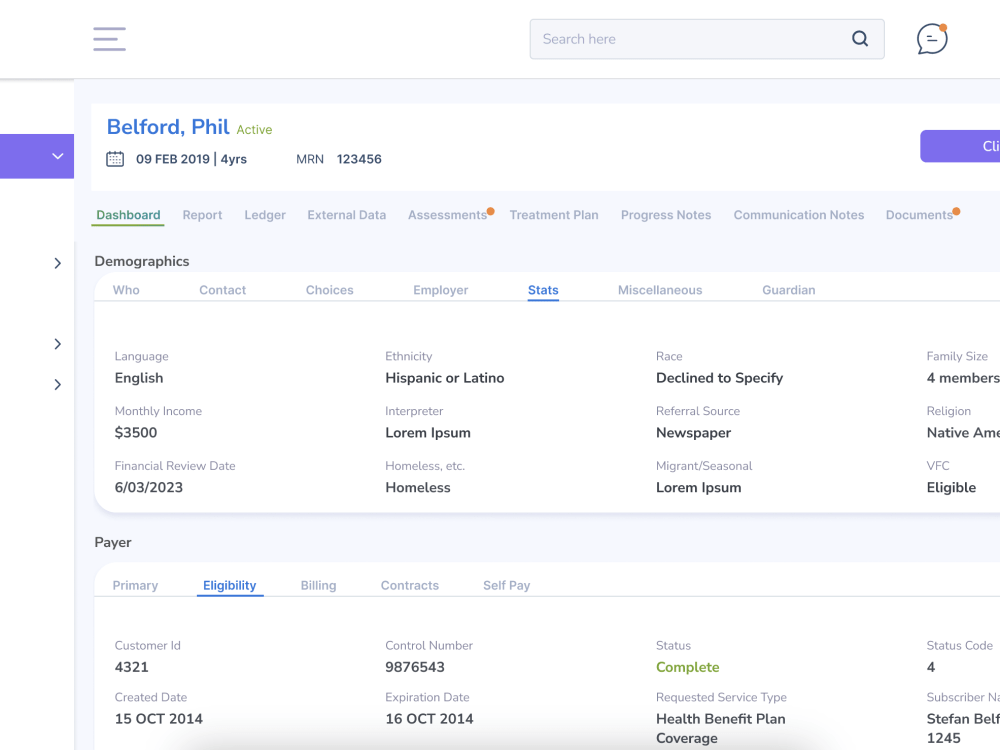Screen dimensions: 1000x750
Task: Expand the purple sidebar dropdown chevron
Action: (x=57, y=156)
